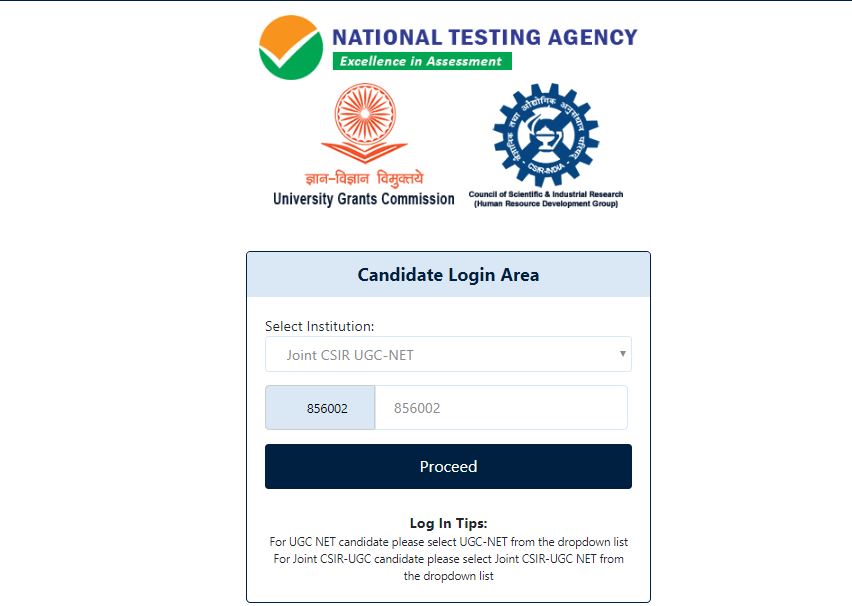Click the green Excellence in Assessment banner
This screenshot has height=606, width=852.
click(x=421, y=61)
